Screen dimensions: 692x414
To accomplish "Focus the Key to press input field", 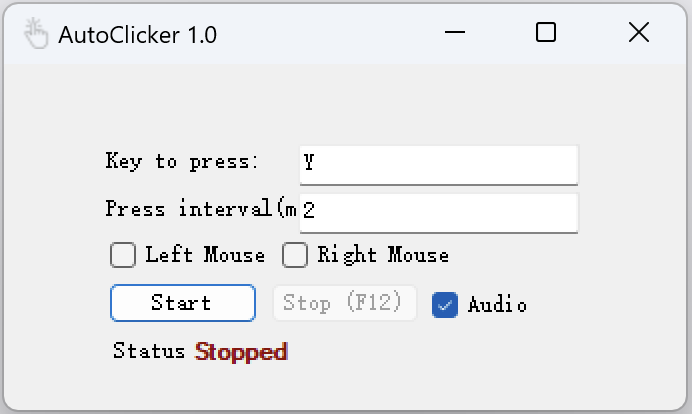I will [438, 164].
